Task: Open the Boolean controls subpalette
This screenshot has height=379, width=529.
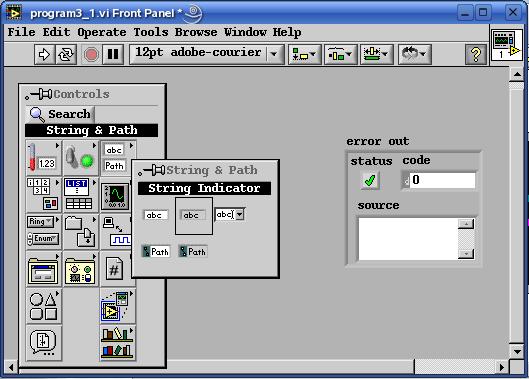Action: pos(81,157)
